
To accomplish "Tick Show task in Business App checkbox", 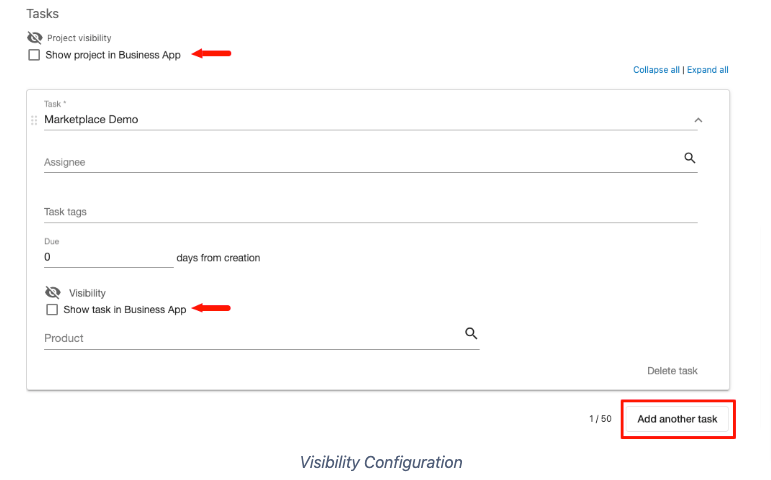I will 52,309.
